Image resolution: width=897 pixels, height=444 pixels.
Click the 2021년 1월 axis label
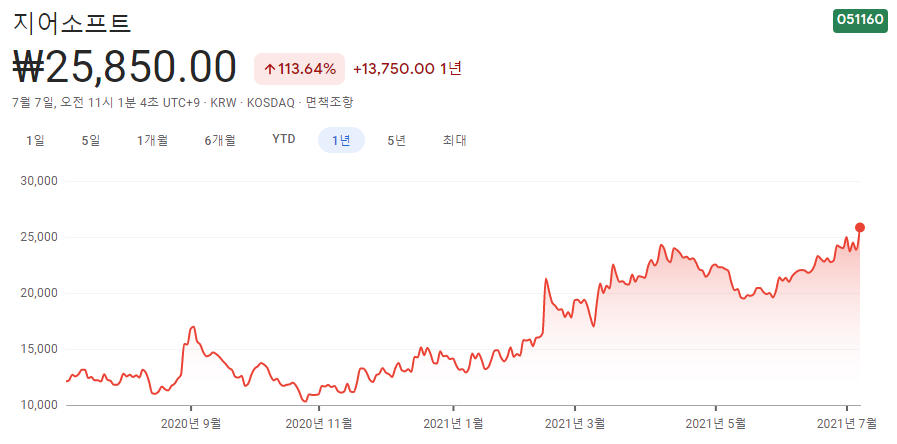point(453,424)
